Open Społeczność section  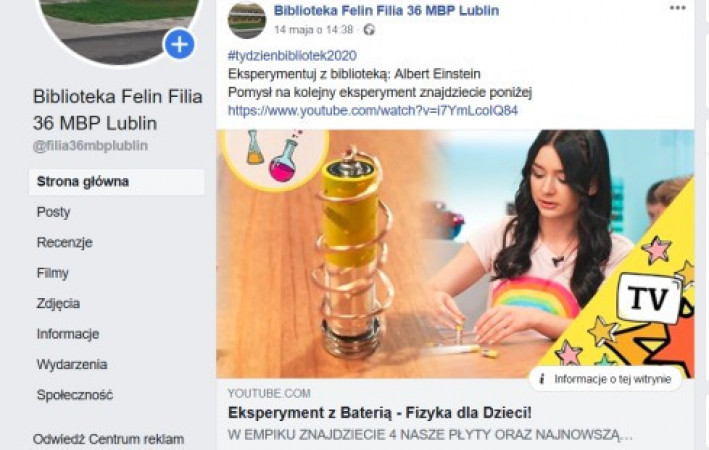[75, 395]
